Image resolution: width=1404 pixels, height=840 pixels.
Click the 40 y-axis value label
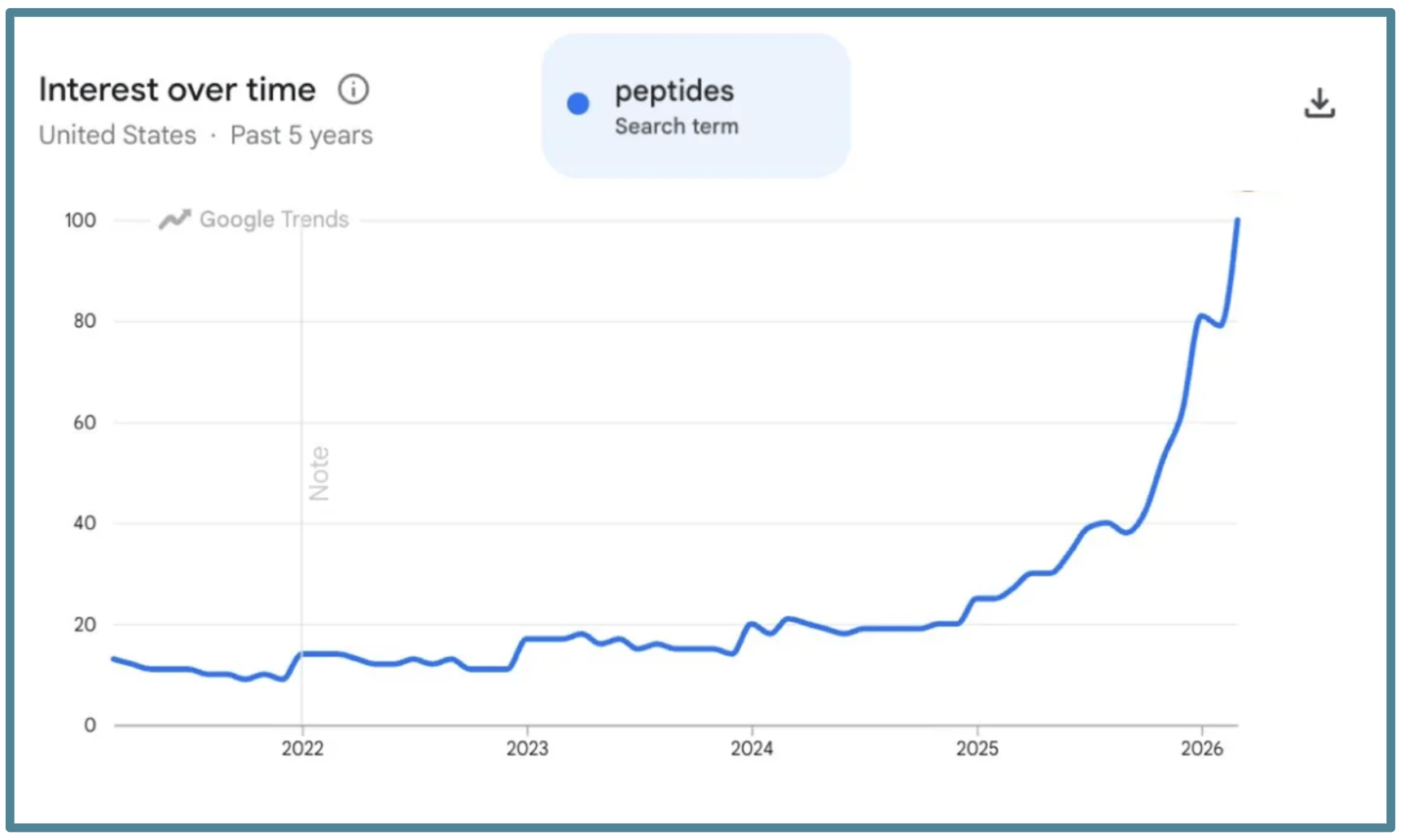85,523
